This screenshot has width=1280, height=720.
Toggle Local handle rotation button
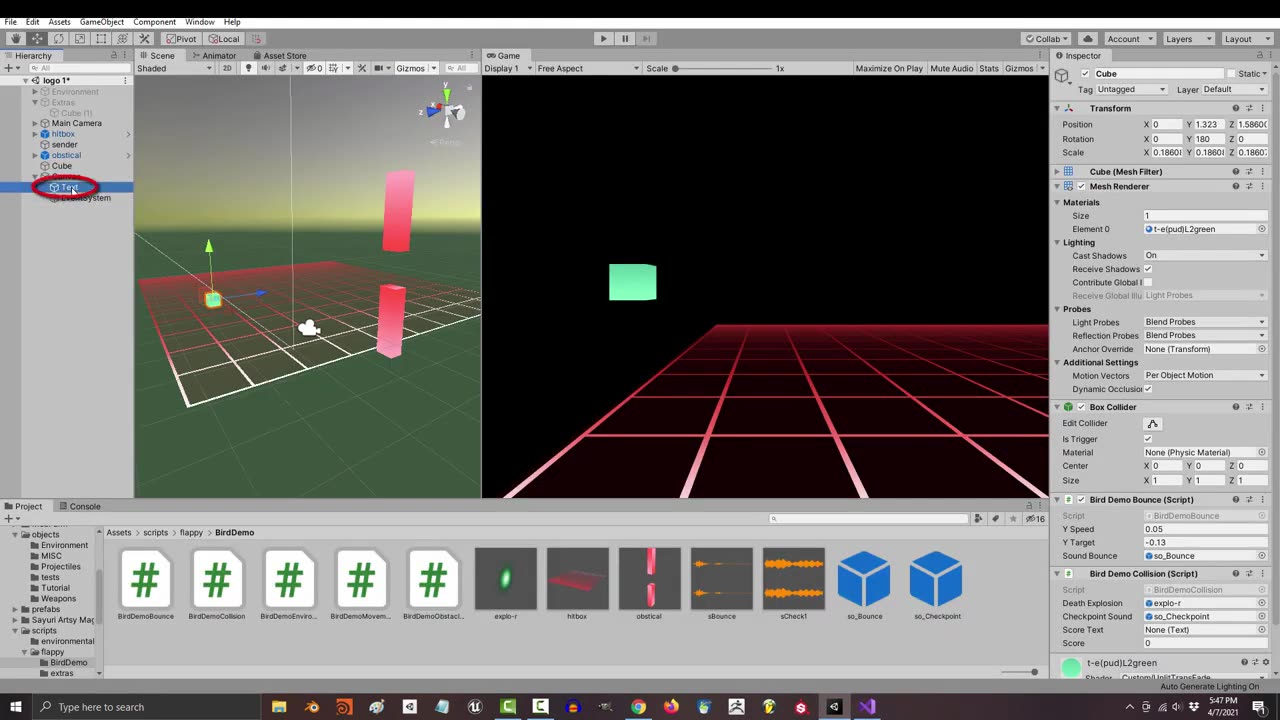pos(224,38)
